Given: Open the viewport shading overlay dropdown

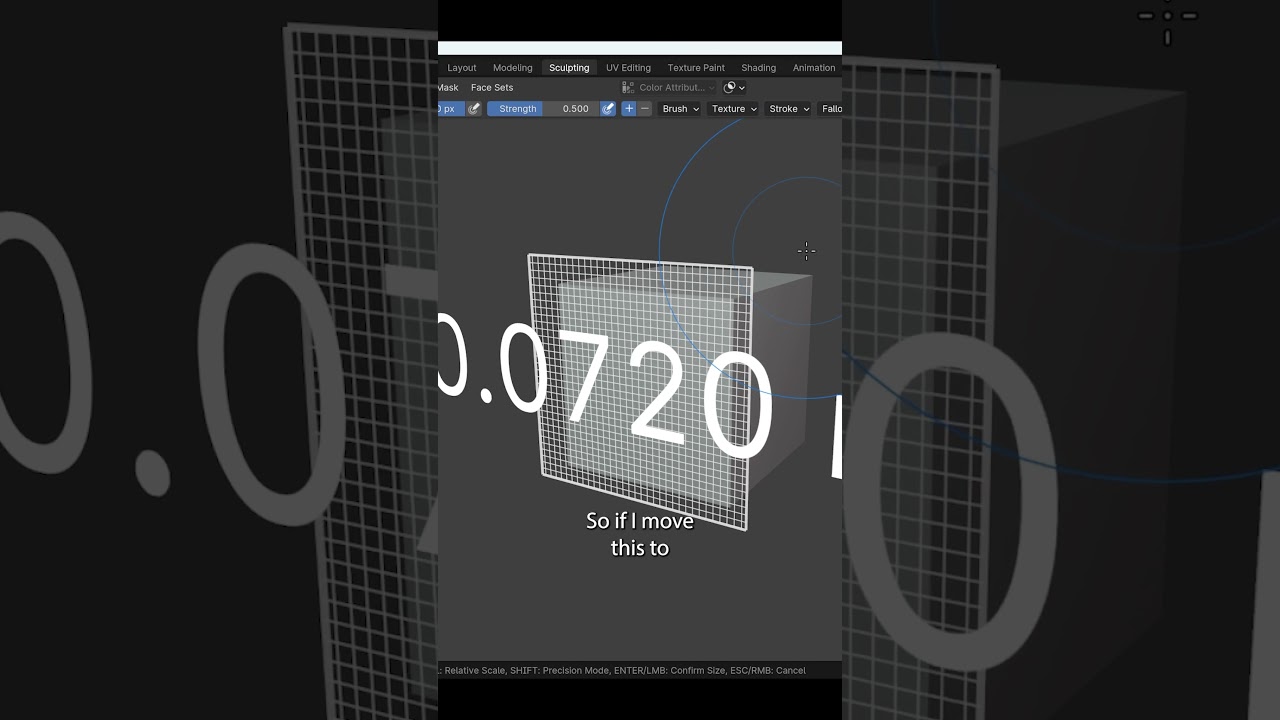Looking at the screenshot, I should click(x=735, y=88).
